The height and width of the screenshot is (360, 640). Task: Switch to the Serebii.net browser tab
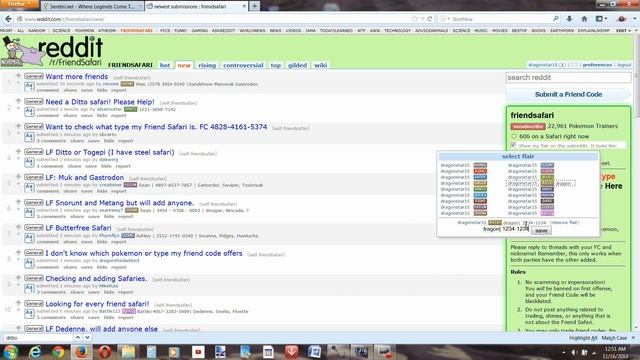pos(92,6)
